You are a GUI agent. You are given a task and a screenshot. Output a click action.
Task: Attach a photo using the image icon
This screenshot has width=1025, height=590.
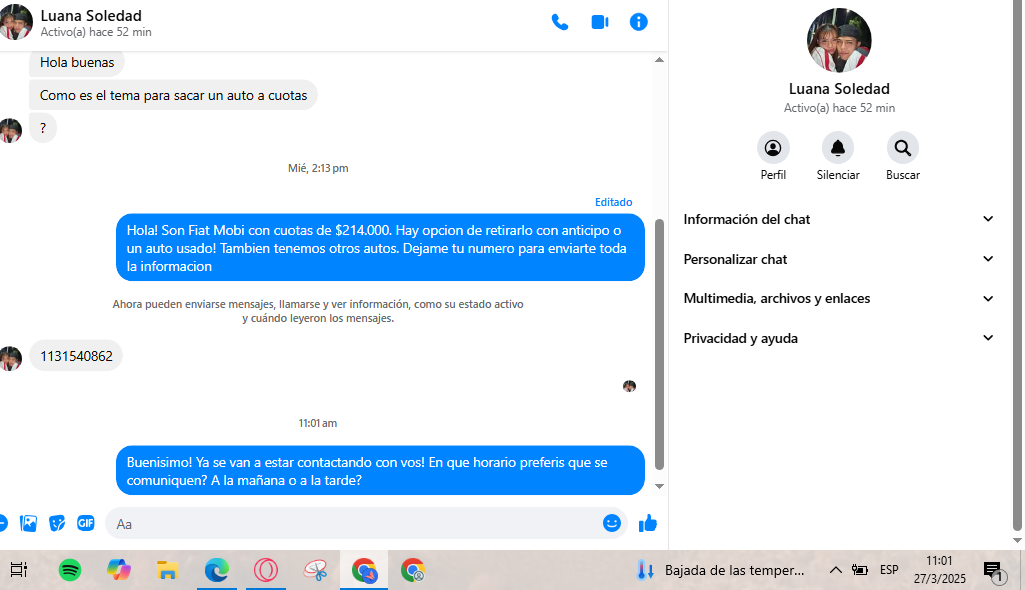(29, 523)
